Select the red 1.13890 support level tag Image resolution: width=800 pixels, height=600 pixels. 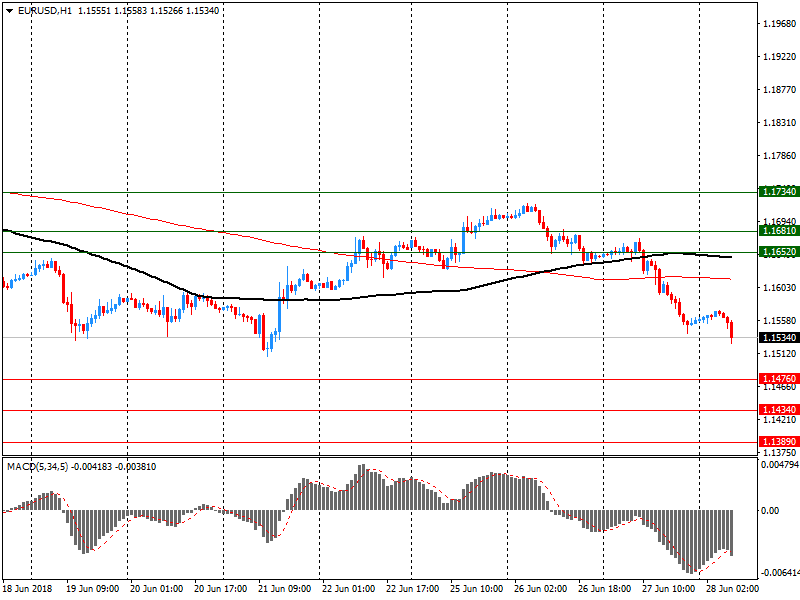778,442
